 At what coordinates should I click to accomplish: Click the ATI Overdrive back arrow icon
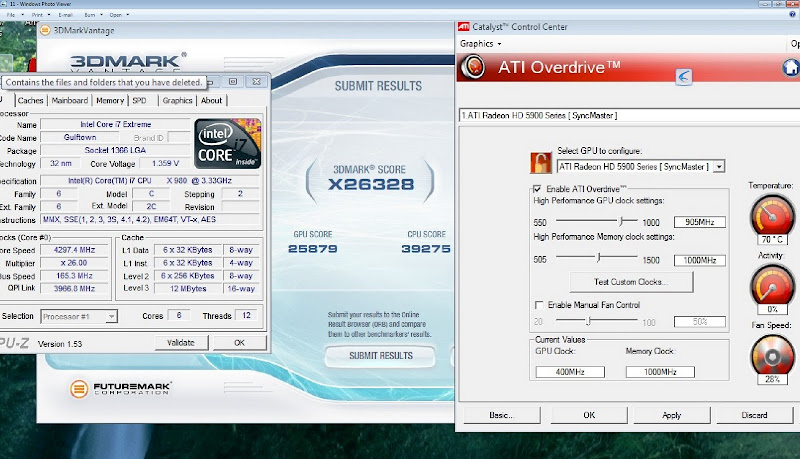pyautogui.click(x=684, y=77)
